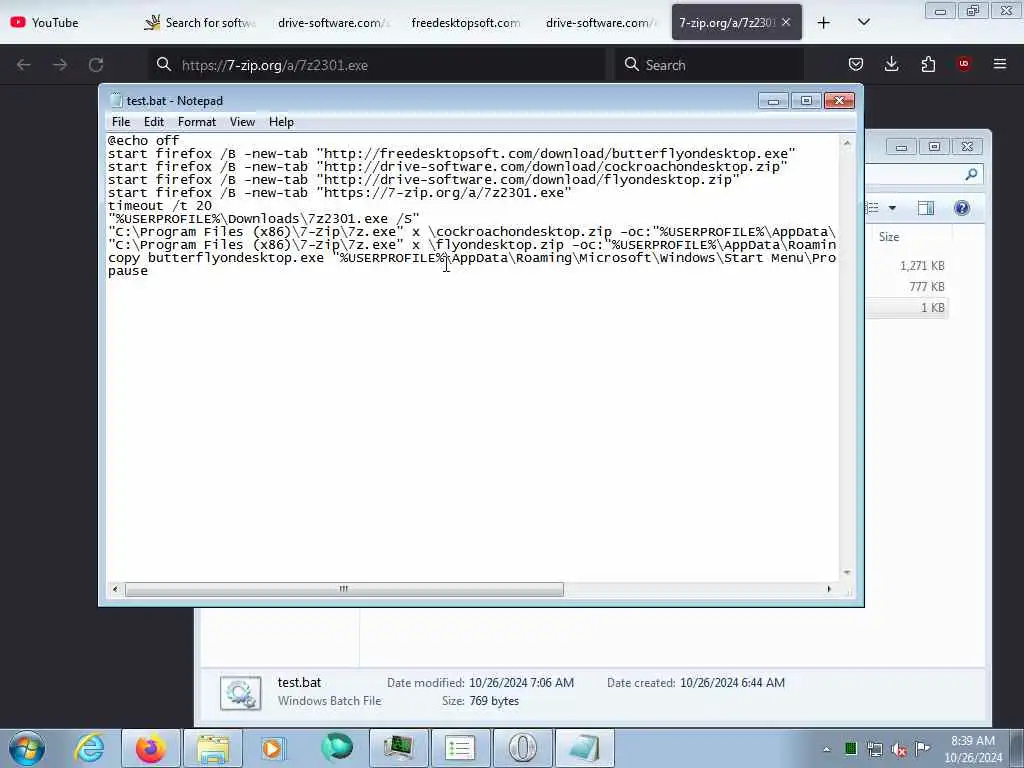This screenshot has height=768, width=1024.
Task: Open Windows Explorer from taskbar
Action: [213, 748]
